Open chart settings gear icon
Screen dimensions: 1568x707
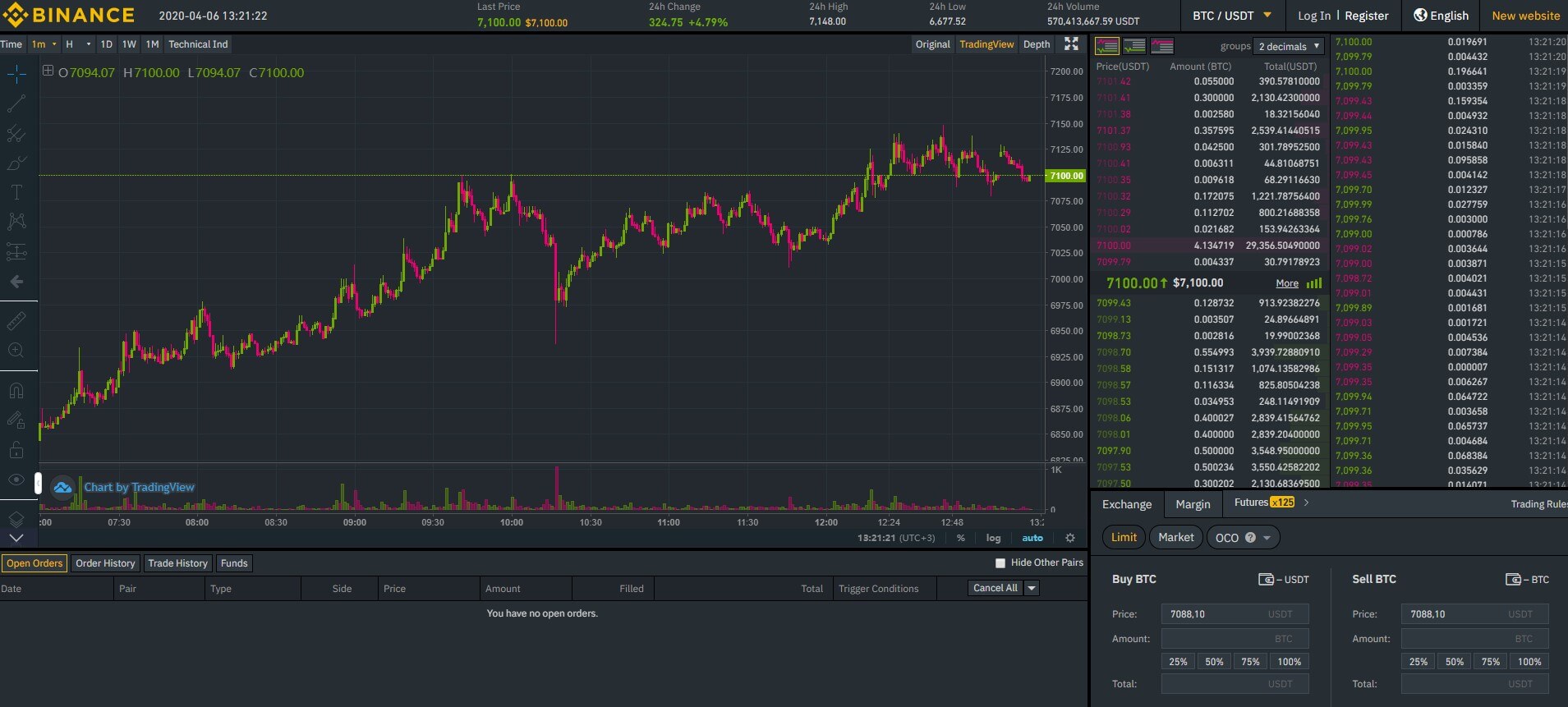pos(1069,538)
